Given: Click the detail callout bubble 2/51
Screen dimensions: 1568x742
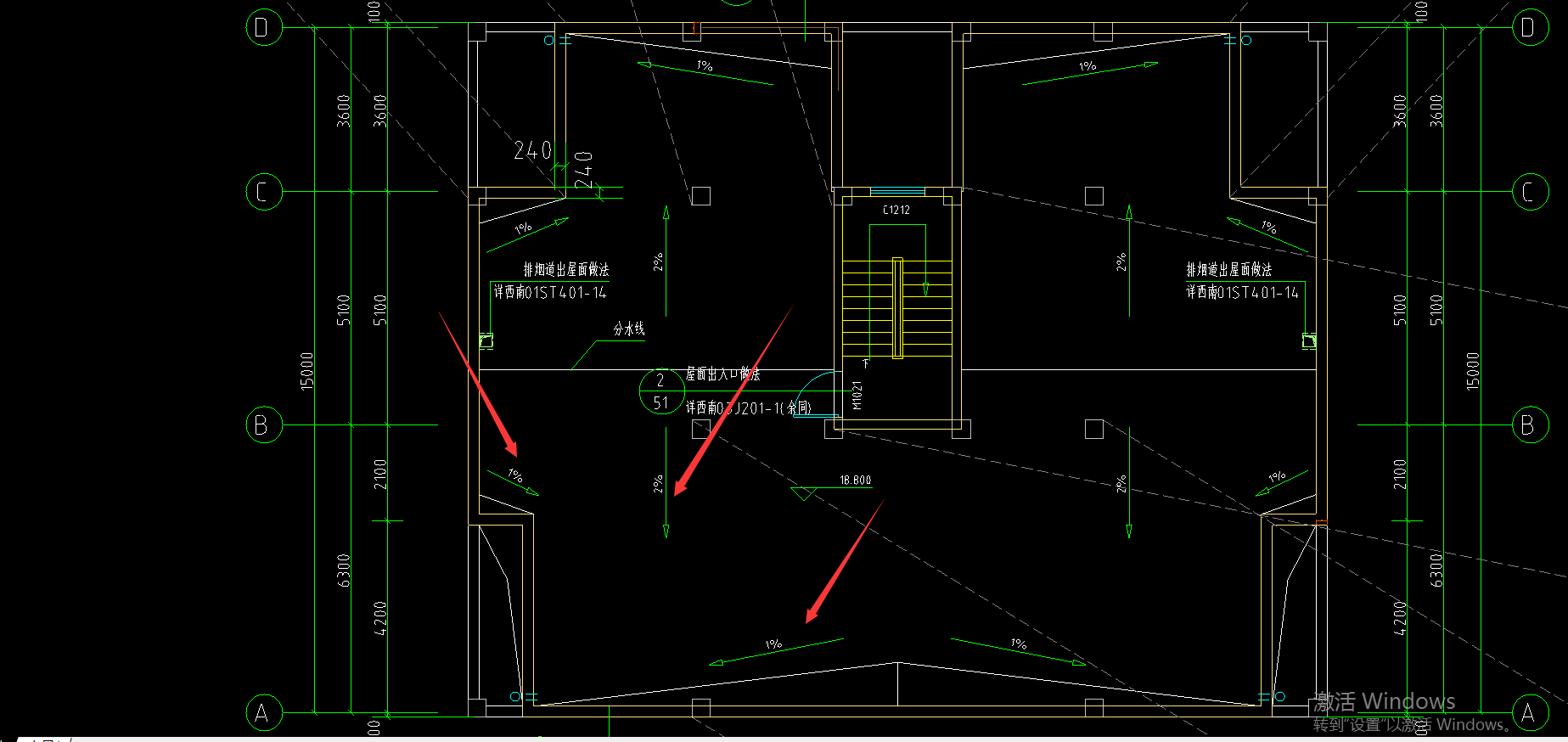Looking at the screenshot, I should pyautogui.click(x=661, y=391).
